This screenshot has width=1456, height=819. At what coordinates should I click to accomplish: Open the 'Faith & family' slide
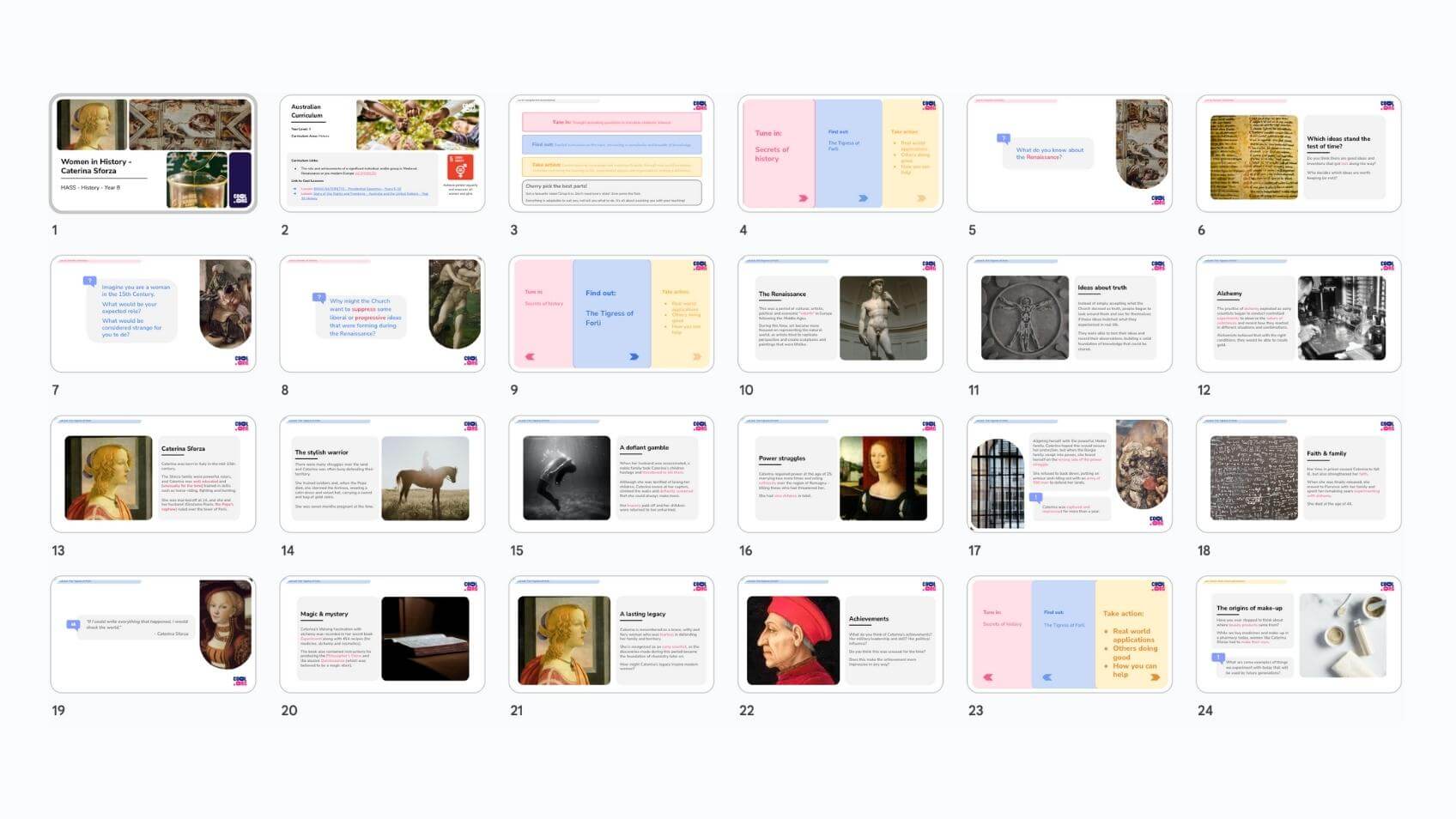[1298, 475]
